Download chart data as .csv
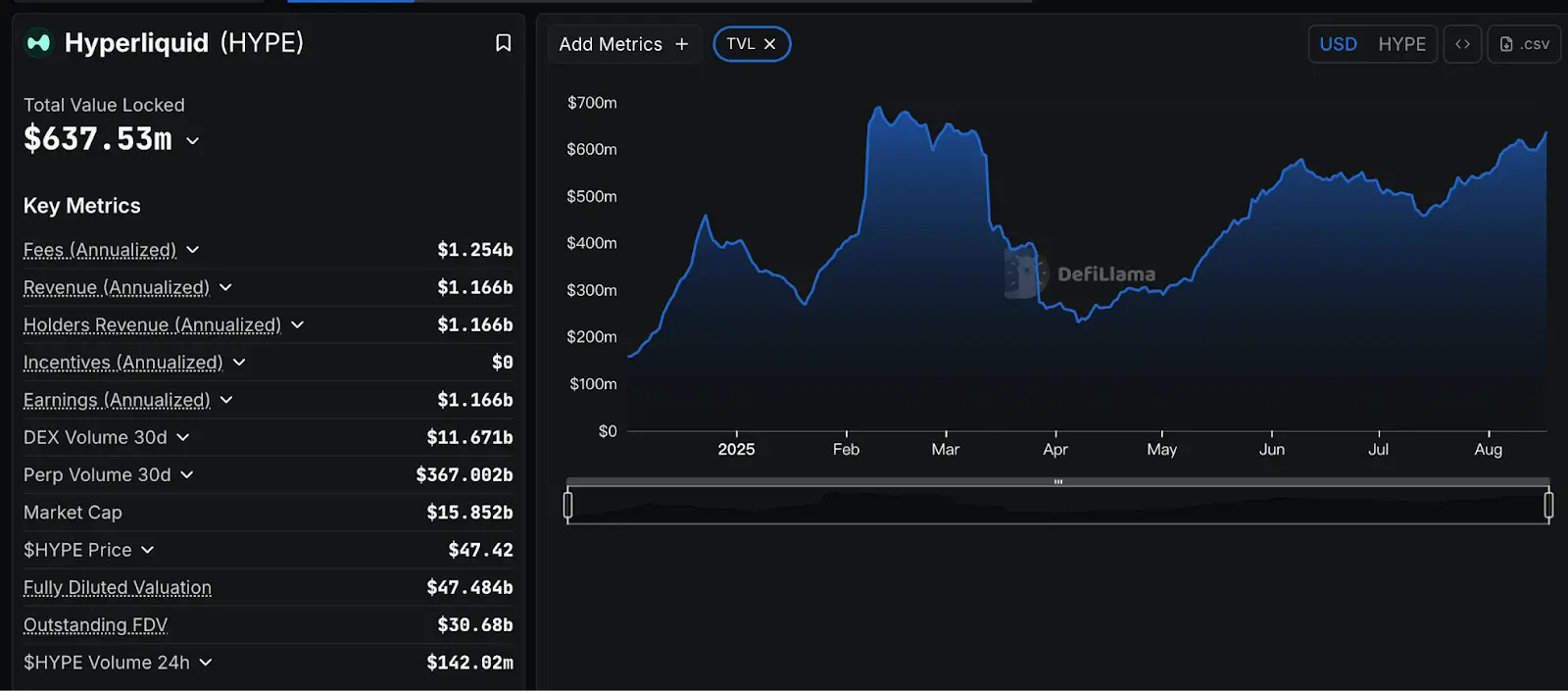 tap(1524, 44)
